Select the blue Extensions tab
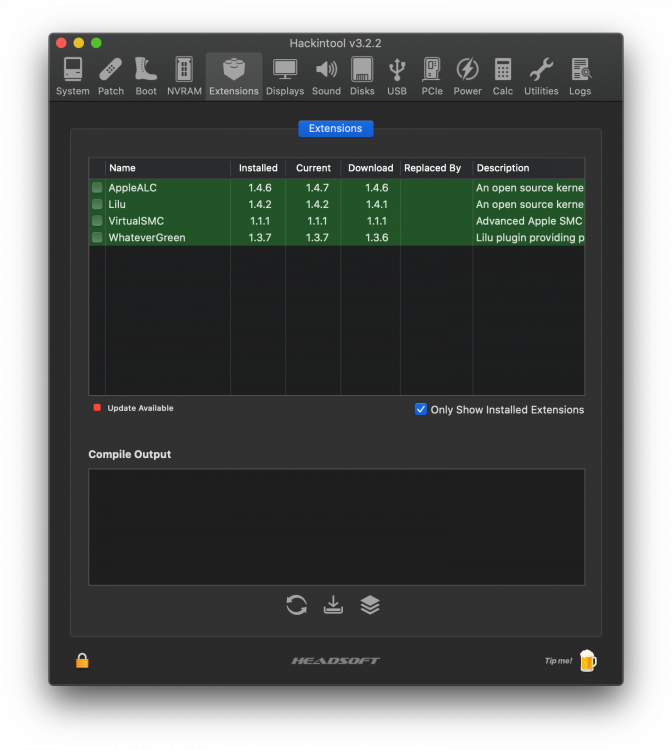The image size is (672, 750). (336, 128)
